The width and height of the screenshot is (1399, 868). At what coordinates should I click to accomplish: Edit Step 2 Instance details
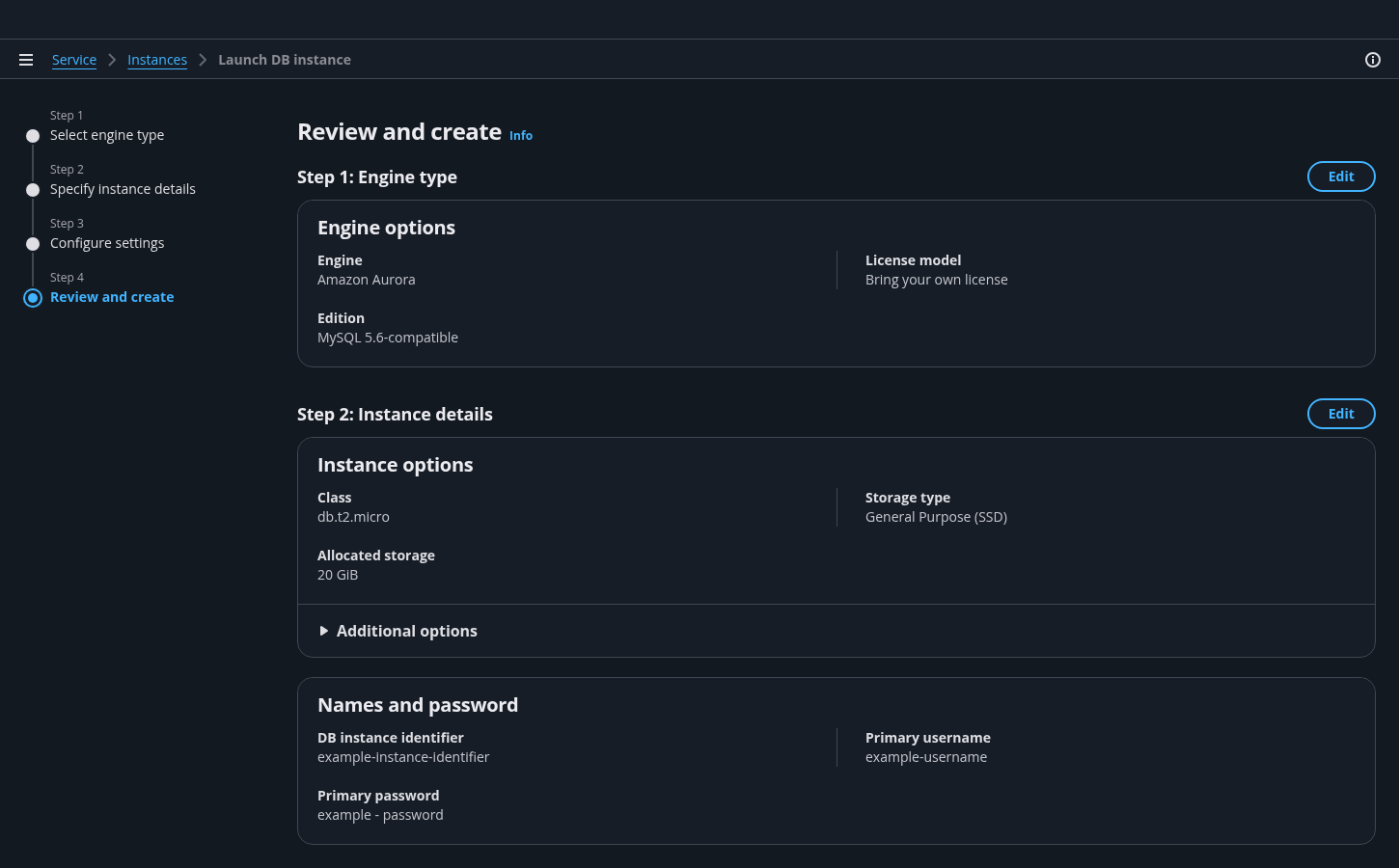coord(1341,414)
